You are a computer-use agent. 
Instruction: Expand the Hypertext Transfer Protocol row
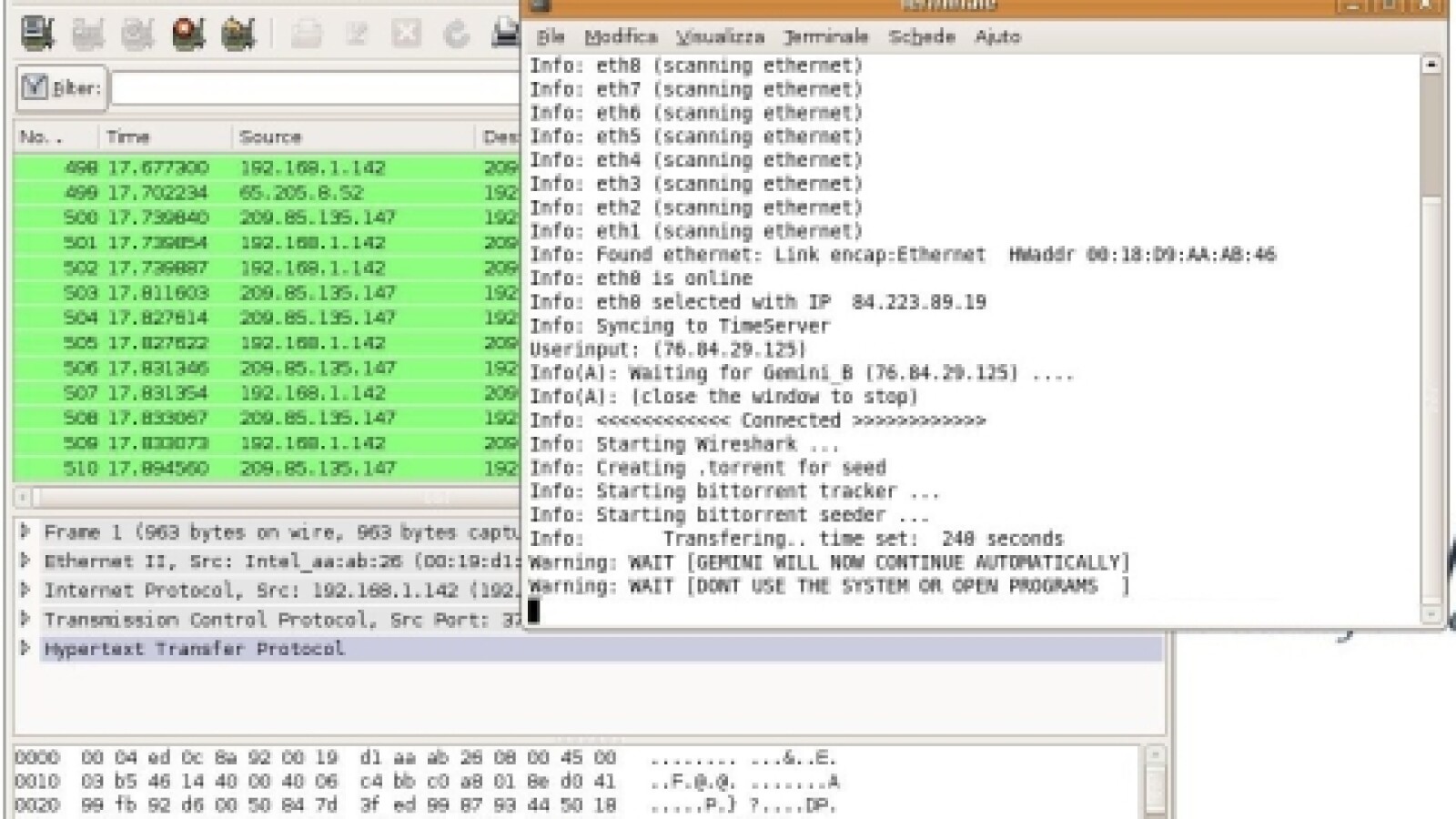coord(25,648)
